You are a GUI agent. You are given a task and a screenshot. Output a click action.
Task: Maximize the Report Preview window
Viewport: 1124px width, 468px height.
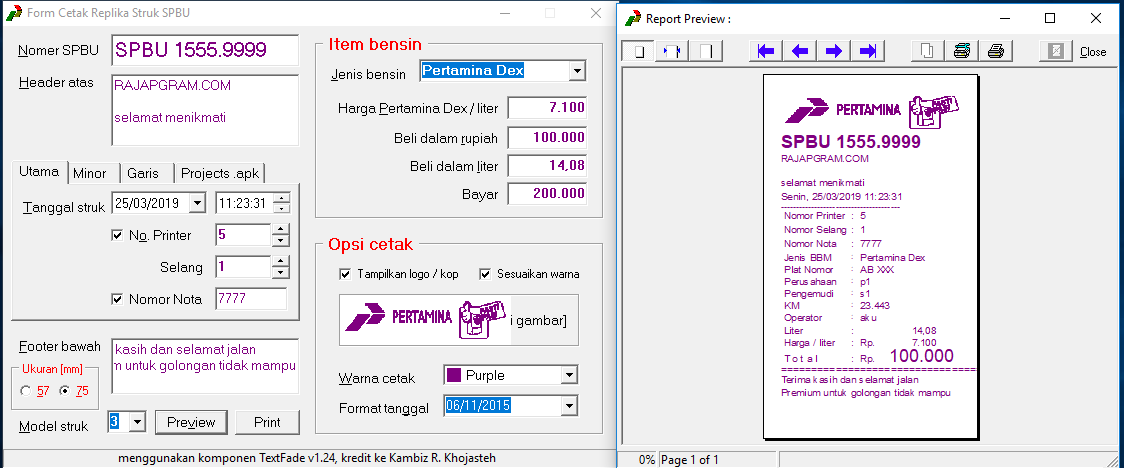[1050, 19]
